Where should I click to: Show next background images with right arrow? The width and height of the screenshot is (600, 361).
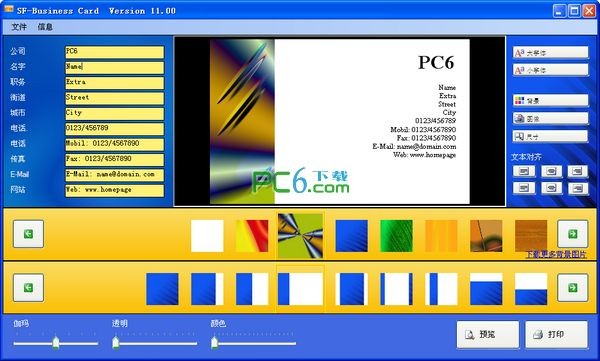tap(572, 234)
